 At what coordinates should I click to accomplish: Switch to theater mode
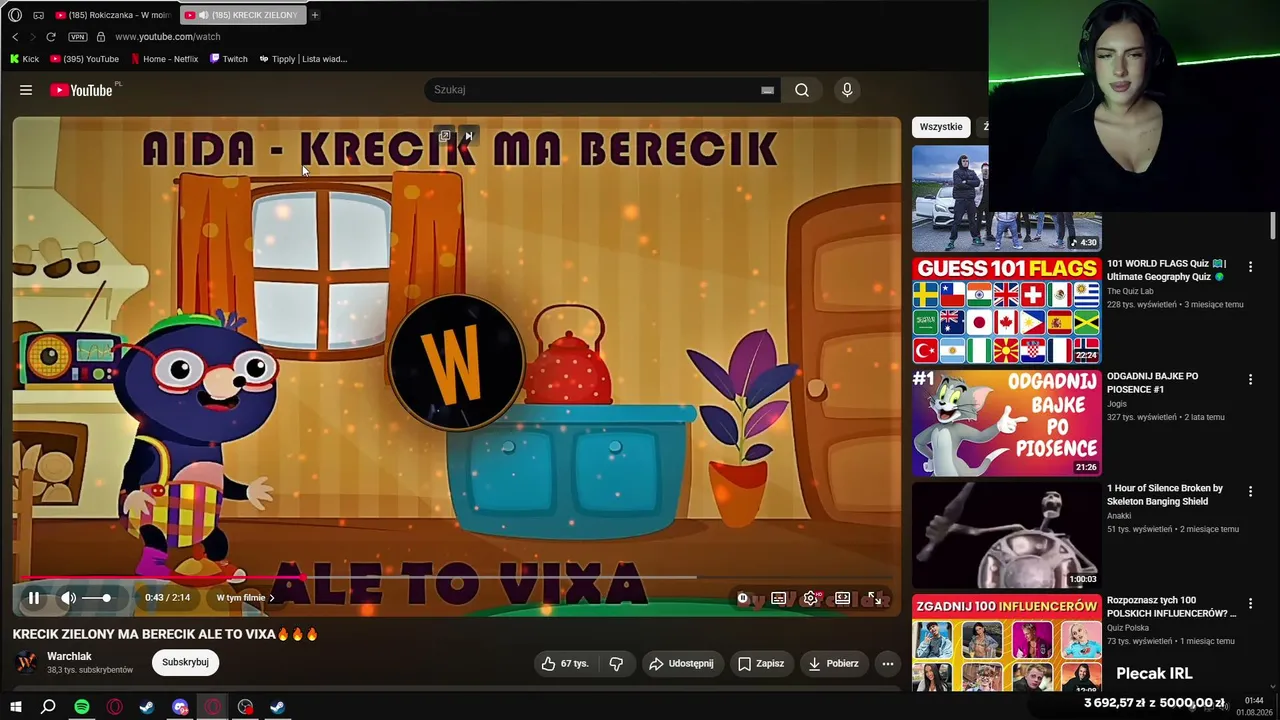coord(843,598)
